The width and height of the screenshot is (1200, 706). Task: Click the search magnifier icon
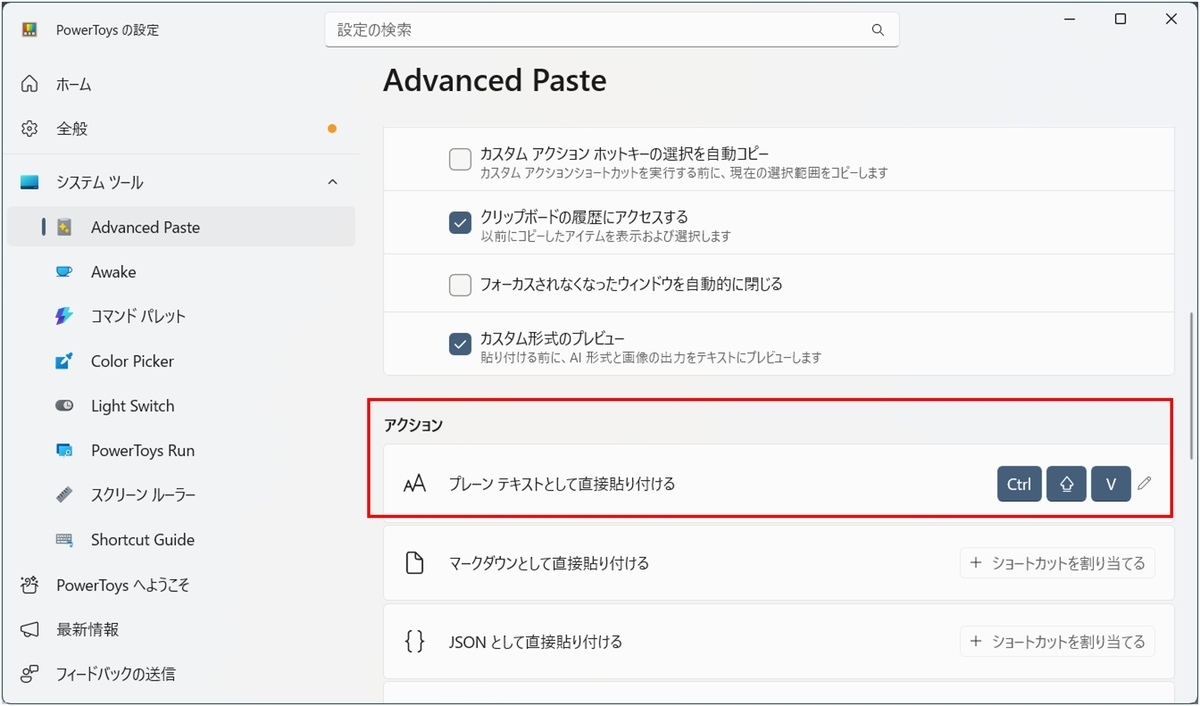tap(878, 30)
